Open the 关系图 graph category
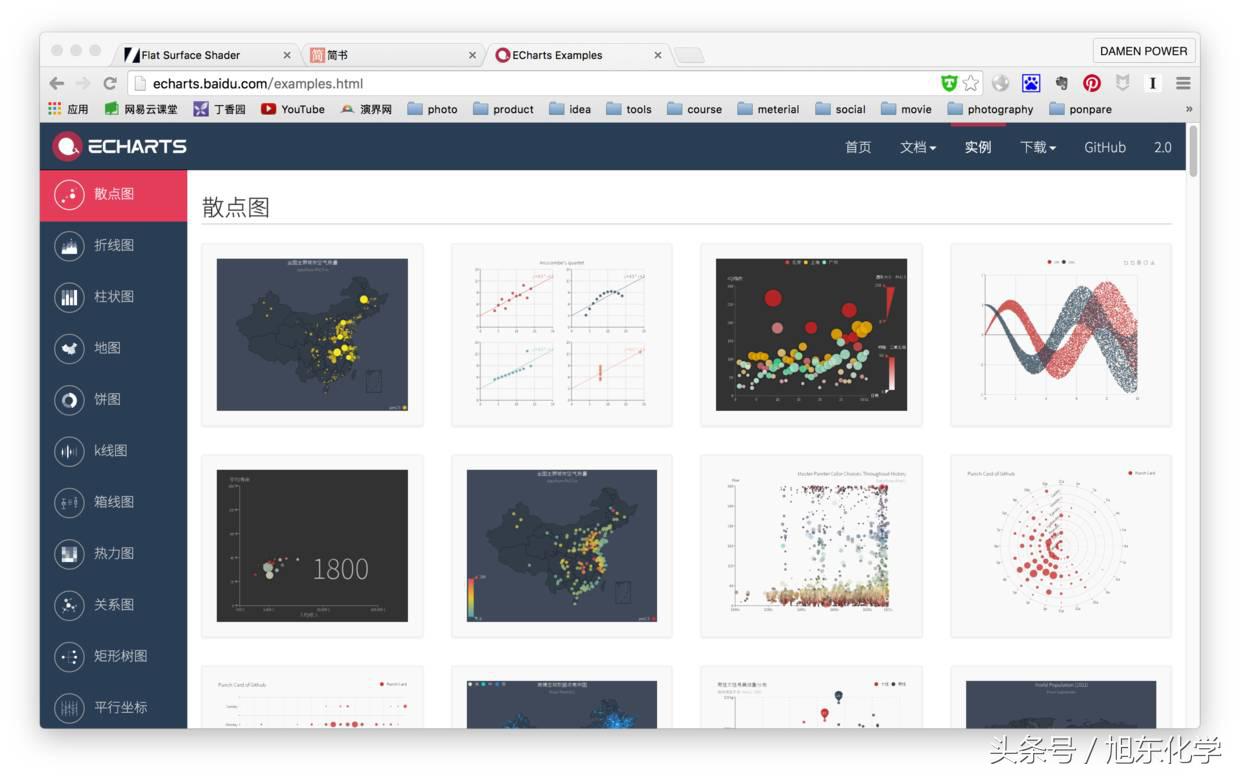The width and height of the screenshot is (1240, 776). click(x=113, y=605)
